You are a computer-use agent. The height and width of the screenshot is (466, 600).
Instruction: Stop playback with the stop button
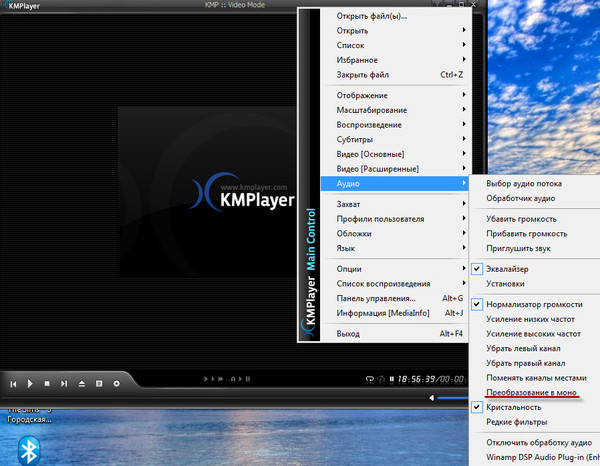(x=47, y=383)
